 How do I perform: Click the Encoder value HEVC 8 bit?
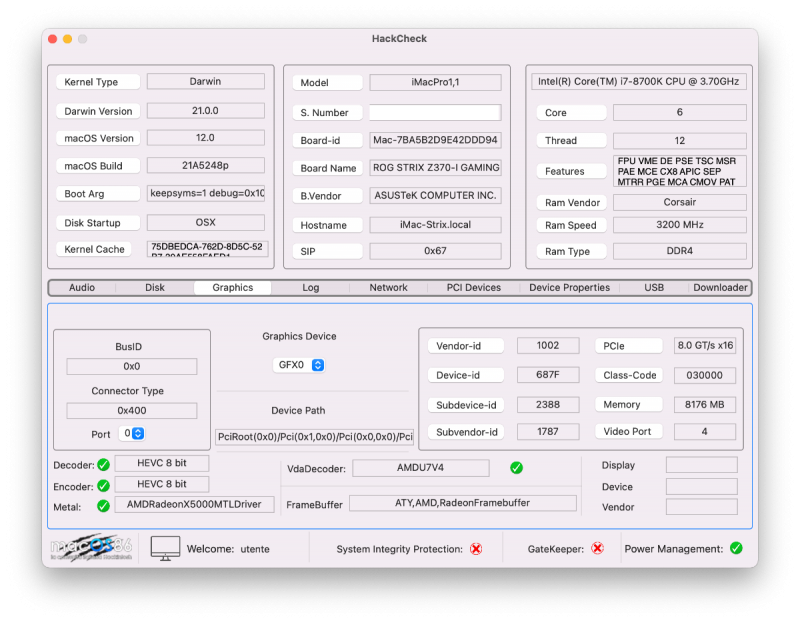[162, 484]
